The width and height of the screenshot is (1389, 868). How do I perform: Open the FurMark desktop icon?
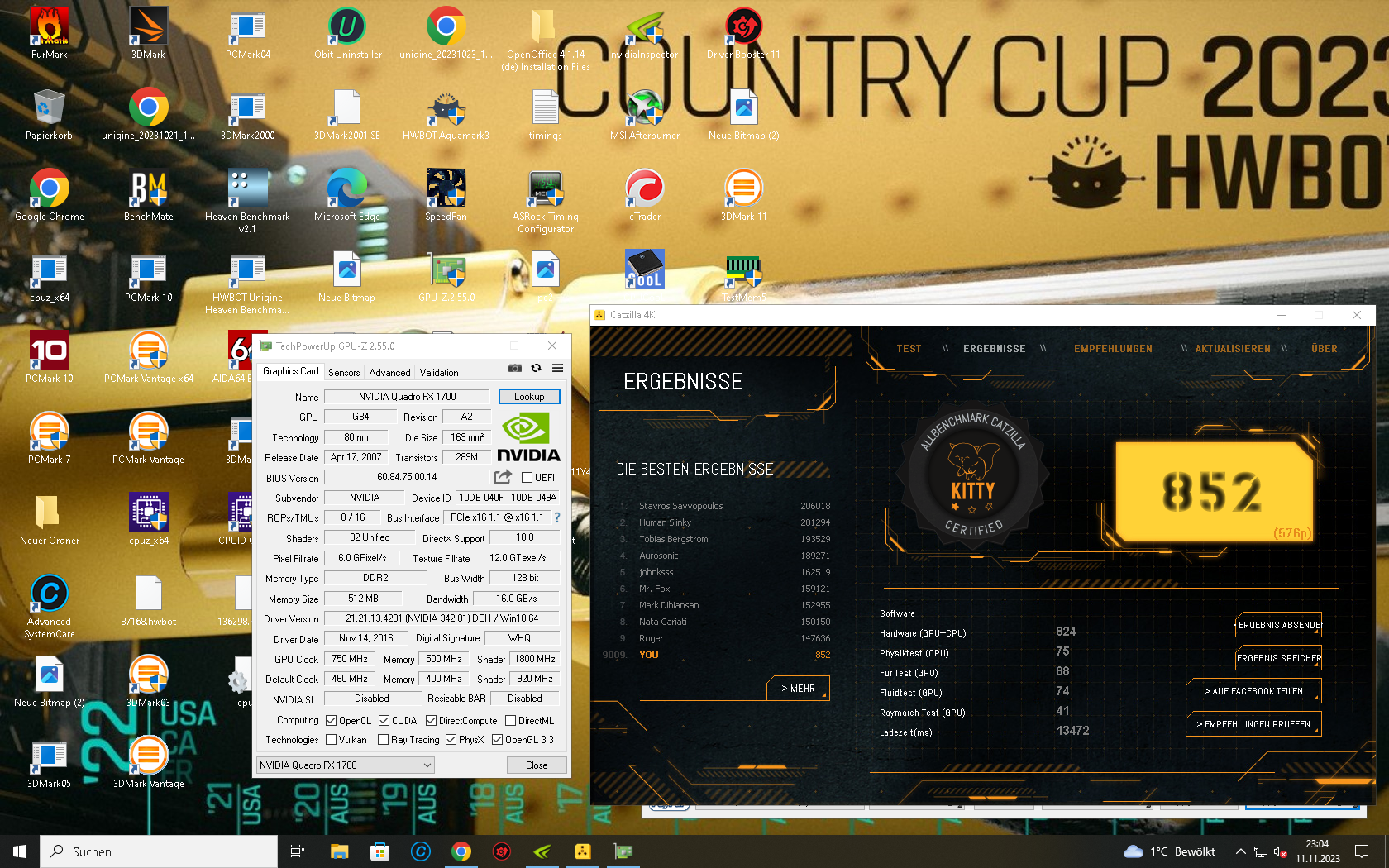pos(50,33)
